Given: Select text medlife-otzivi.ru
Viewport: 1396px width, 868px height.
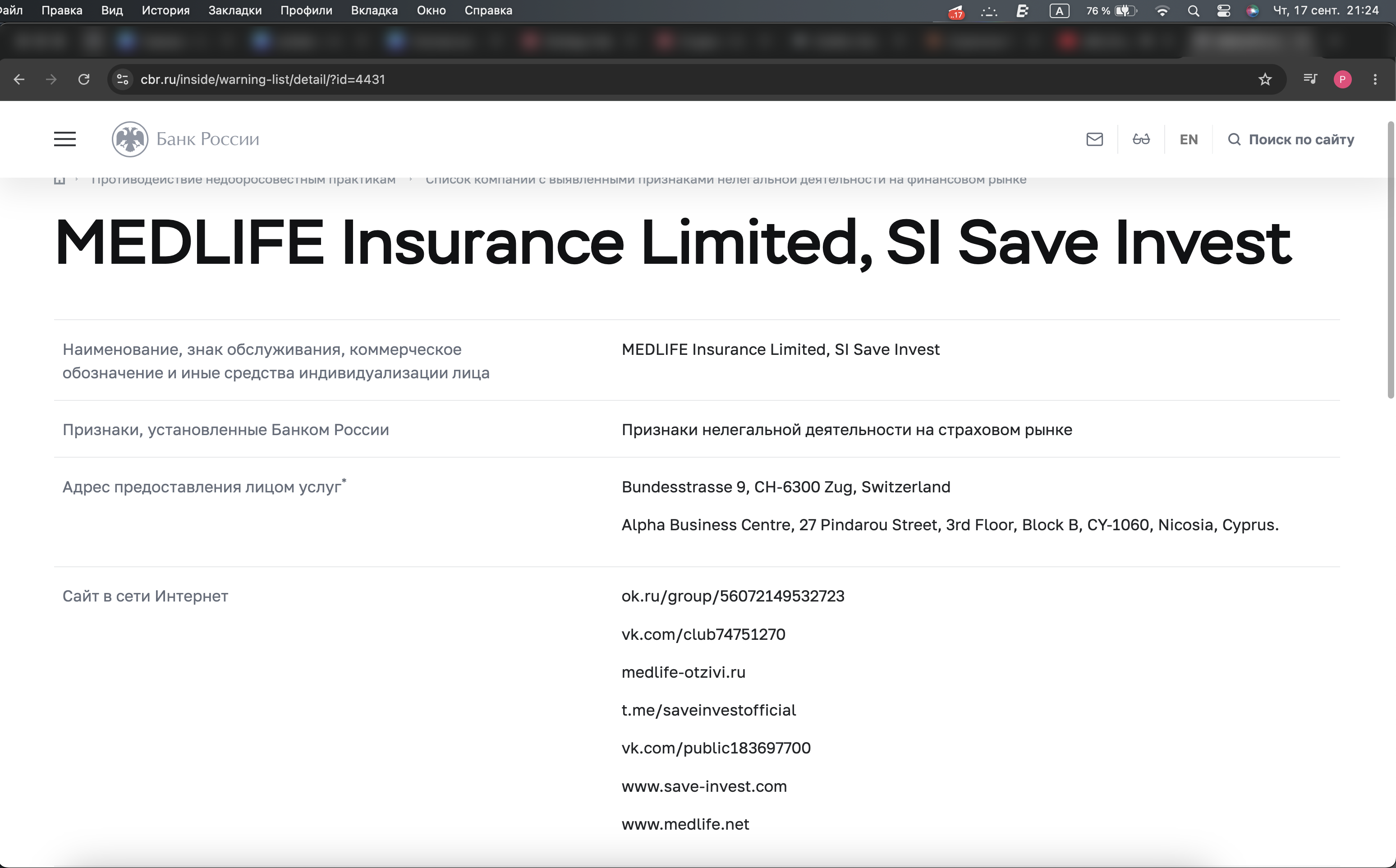Looking at the screenshot, I should 683,672.
